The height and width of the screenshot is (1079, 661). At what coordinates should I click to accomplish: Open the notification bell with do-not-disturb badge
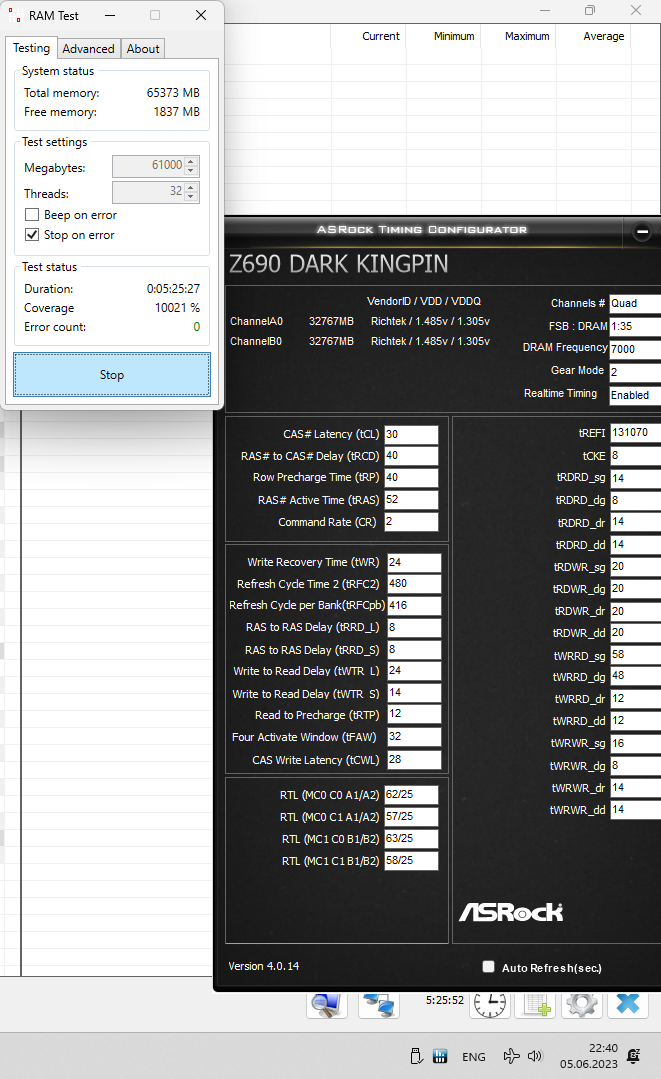633,1056
